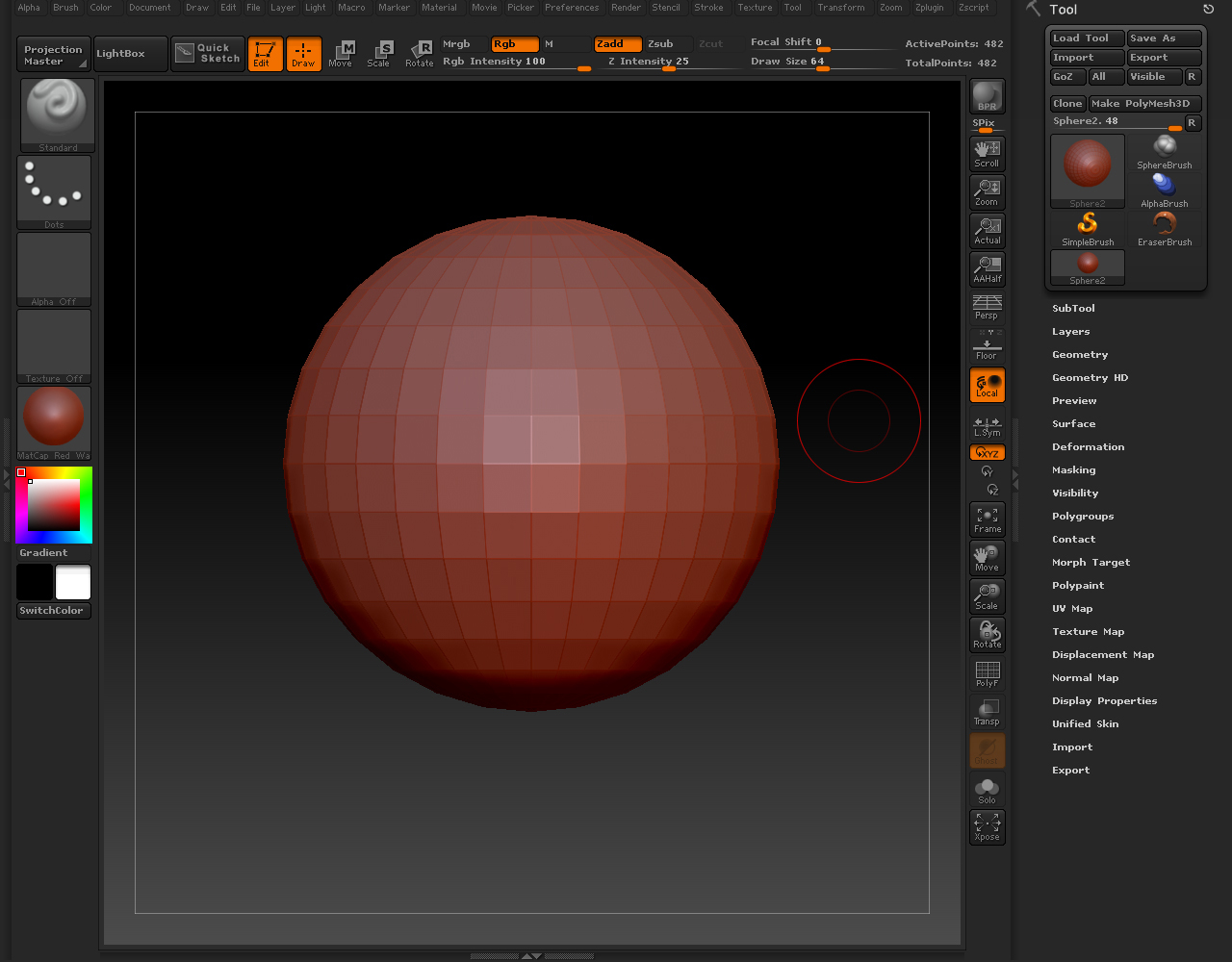Screen dimensions: 1232x962
Task: Enable PolyF wireframe display icon
Action: pyautogui.click(x=987, y=673)
